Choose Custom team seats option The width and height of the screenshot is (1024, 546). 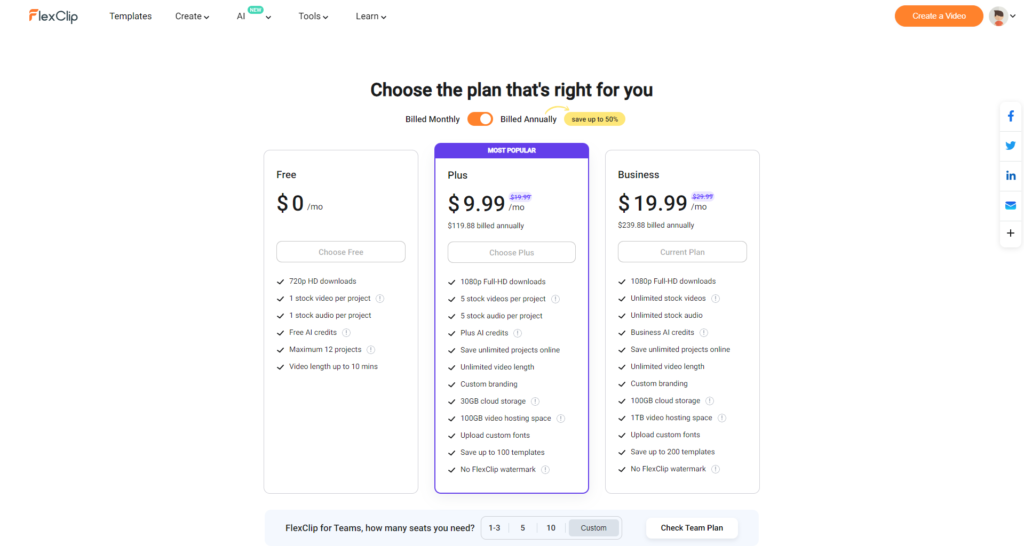click(594, 528)
